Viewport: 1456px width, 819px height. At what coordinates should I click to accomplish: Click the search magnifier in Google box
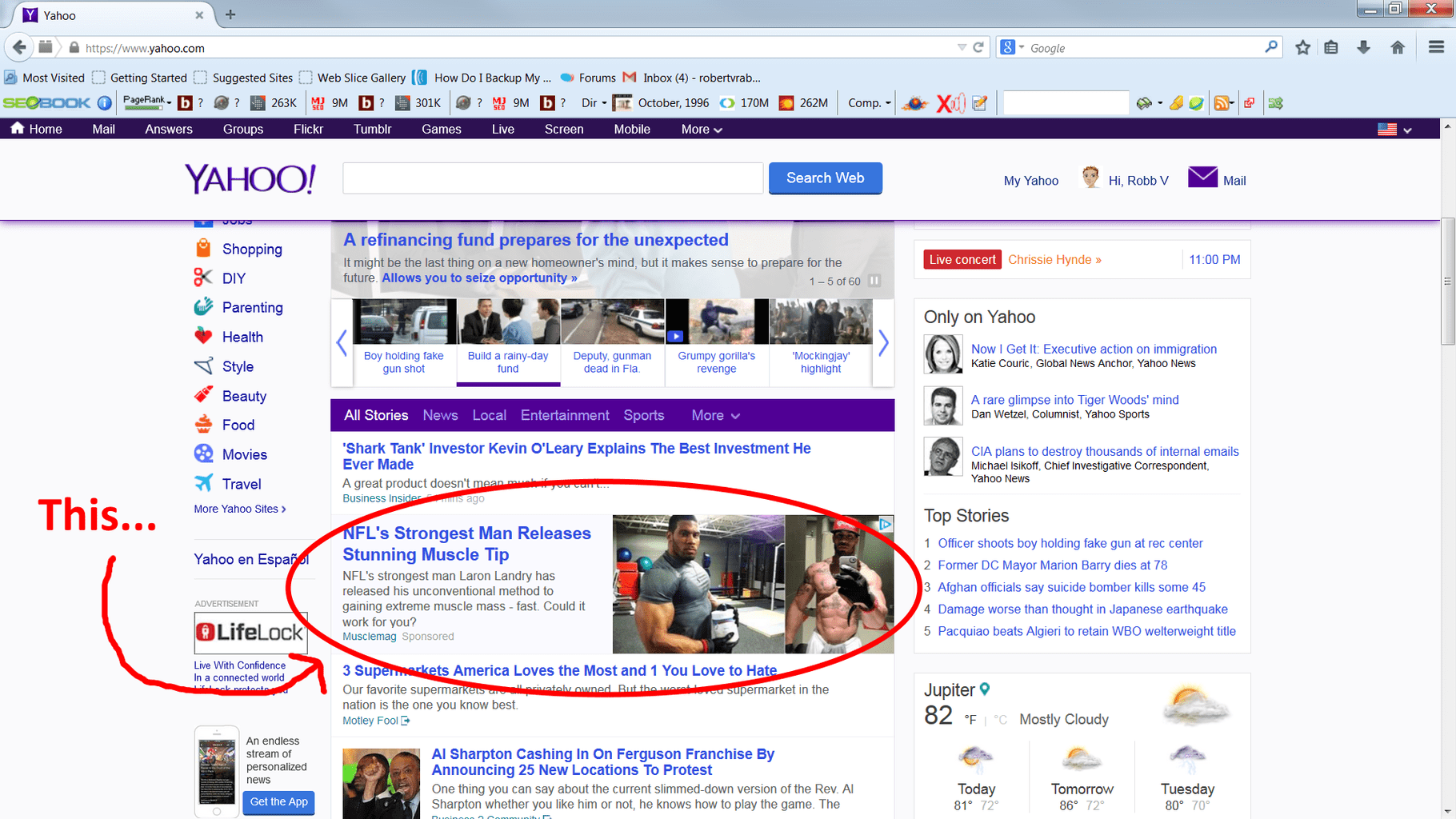tap(1271, 47)
